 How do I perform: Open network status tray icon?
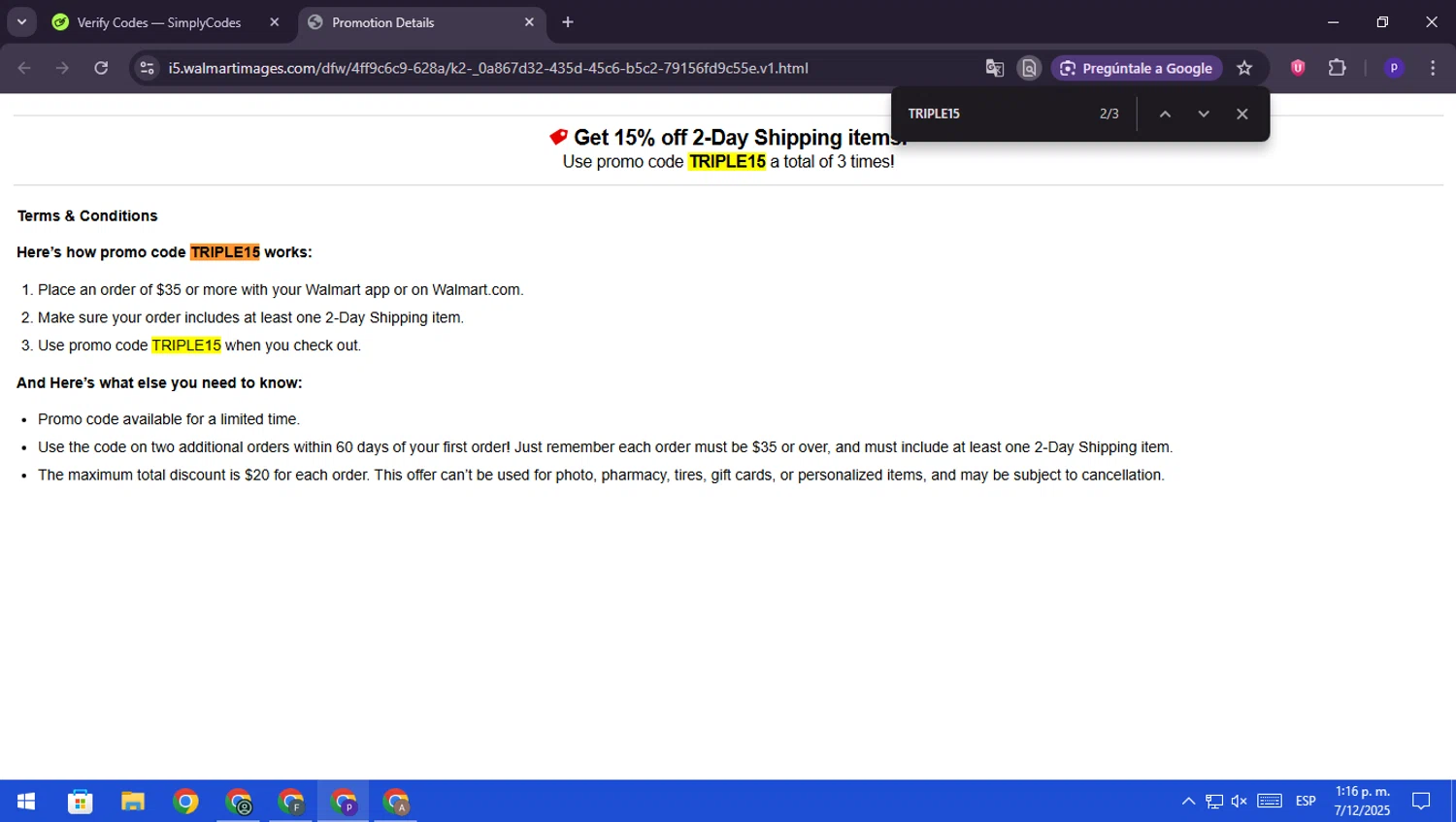click(1214, 801)
